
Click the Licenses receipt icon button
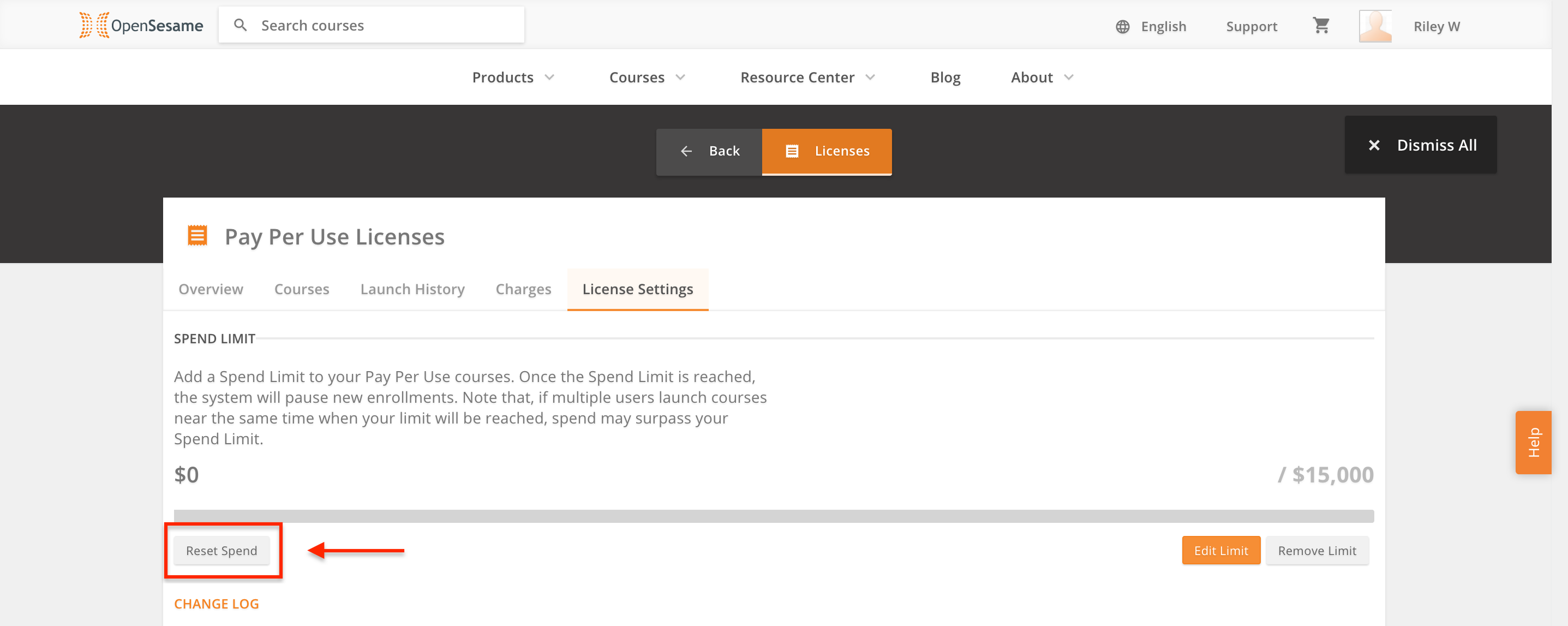point(826,151)
